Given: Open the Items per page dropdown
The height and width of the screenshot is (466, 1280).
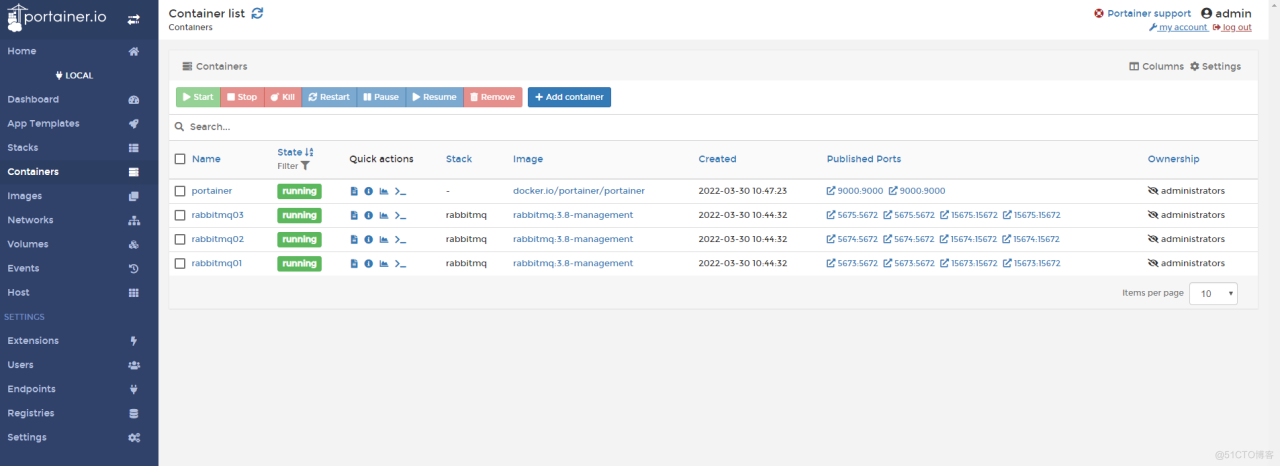Looking at the screenshot, I should 1213,294.
